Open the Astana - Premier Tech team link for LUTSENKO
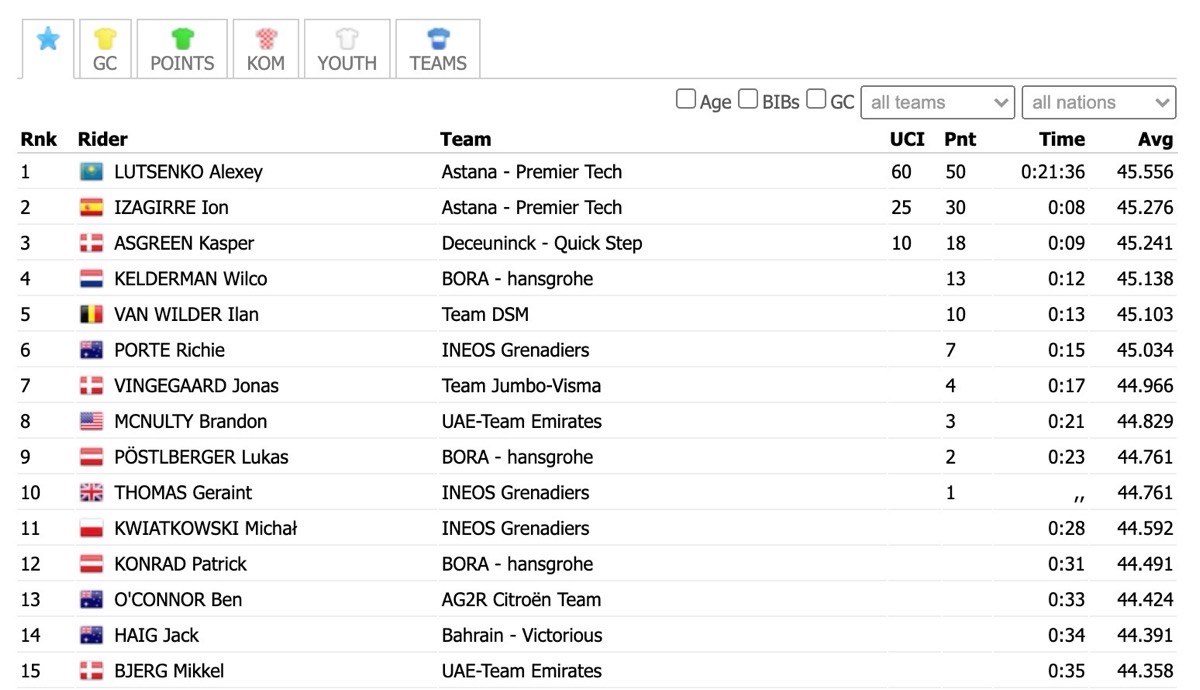 [532, 172]
